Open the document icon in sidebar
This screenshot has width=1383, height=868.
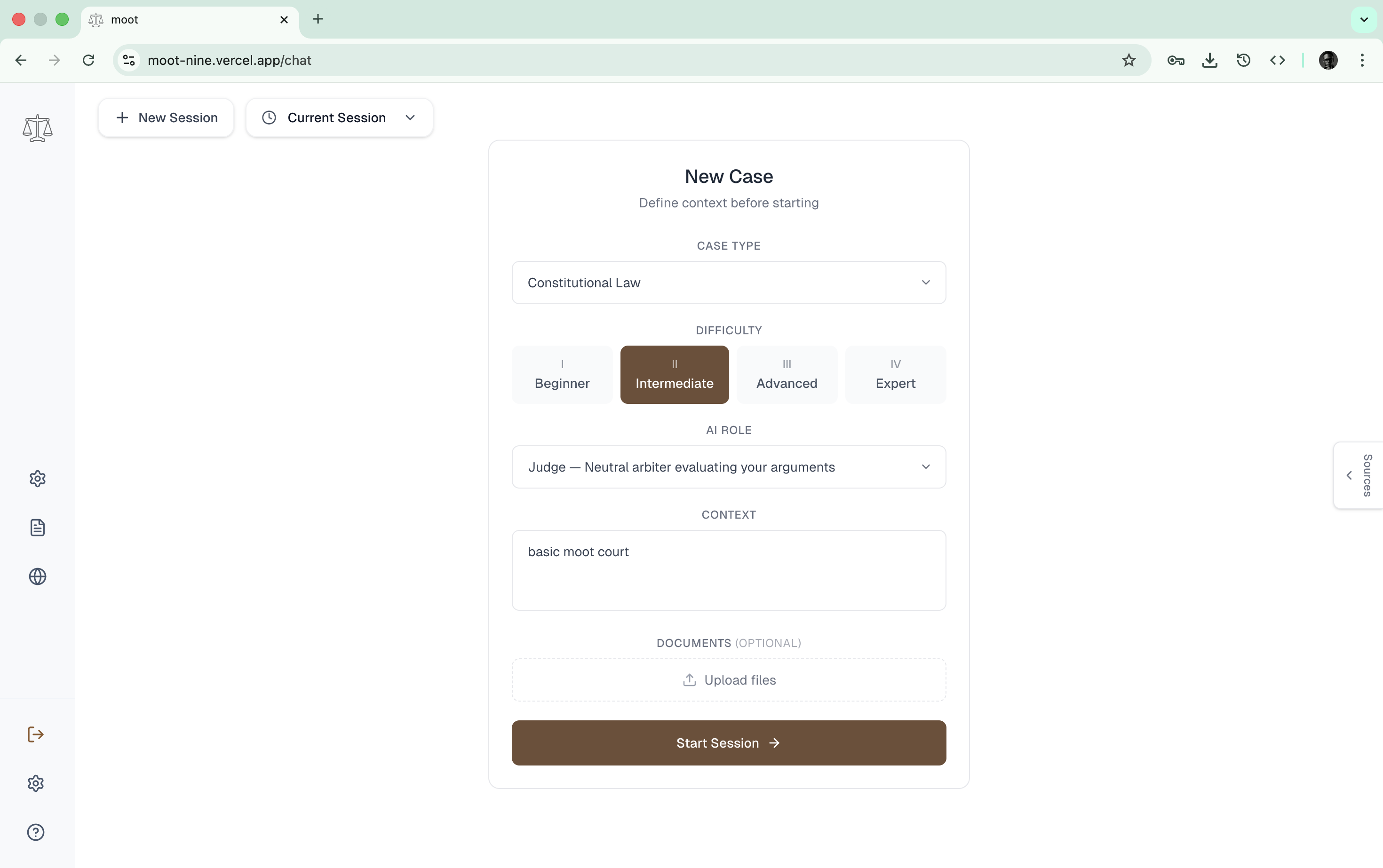tap(37, 528)
